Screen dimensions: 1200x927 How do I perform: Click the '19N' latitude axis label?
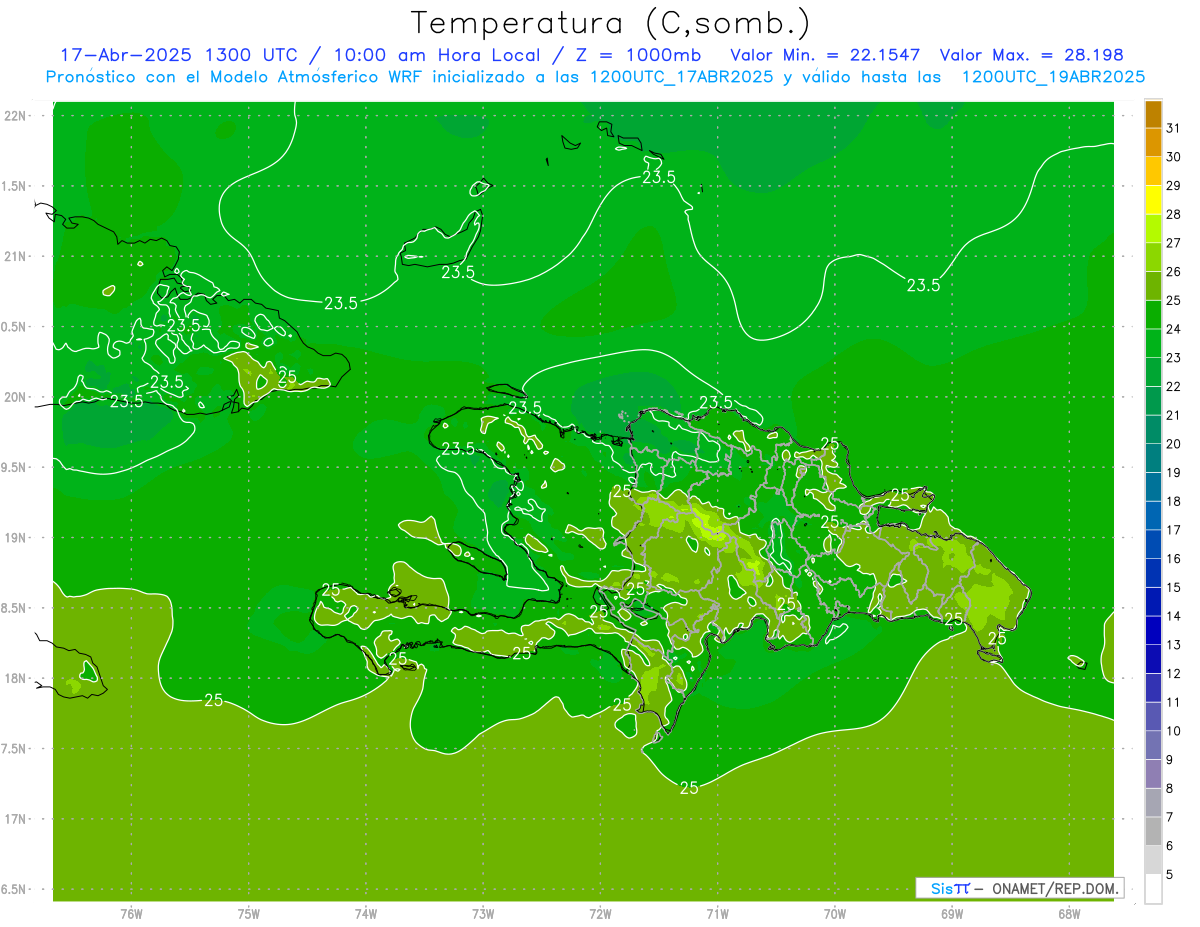tap(13, 538)
